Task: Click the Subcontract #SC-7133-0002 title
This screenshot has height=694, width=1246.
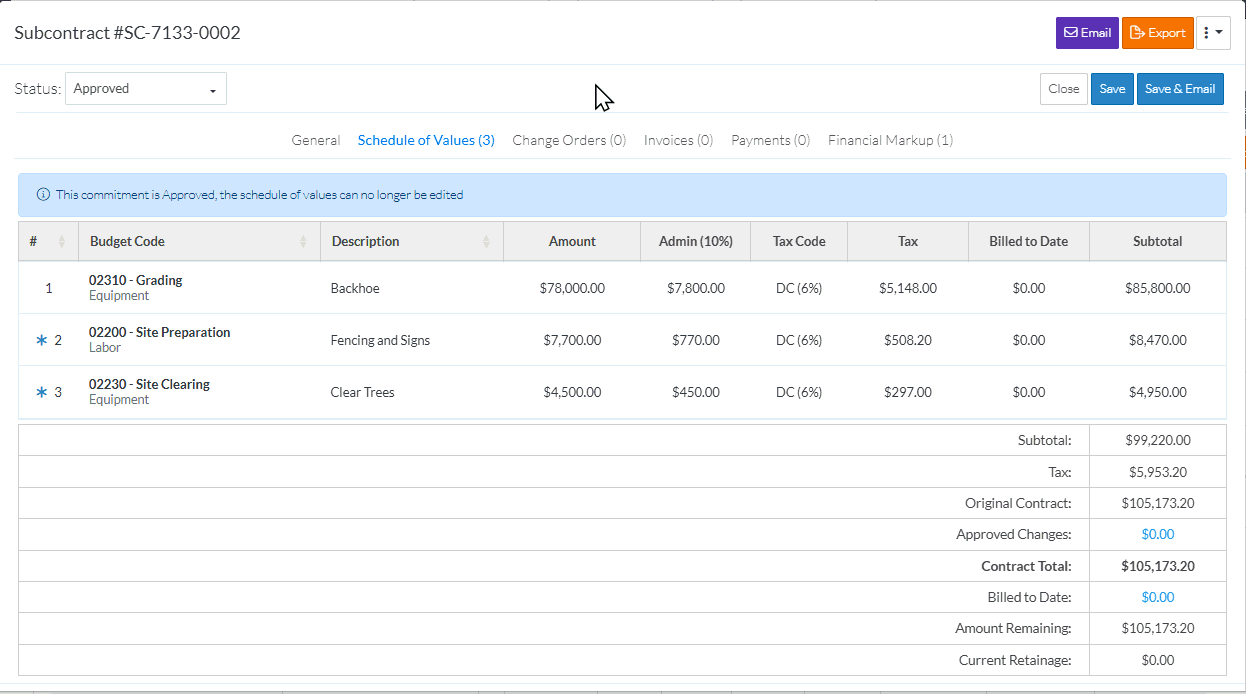Action: click(x=127, y=33)
